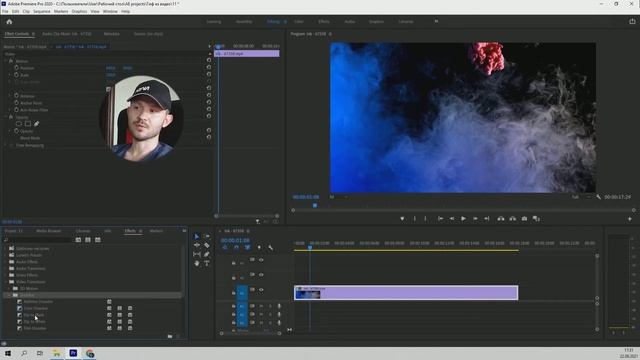Collapse the Dissolve folder
The height and width of the screenshot is (360, 640).
pyautogui.click(x=9, y=295)
